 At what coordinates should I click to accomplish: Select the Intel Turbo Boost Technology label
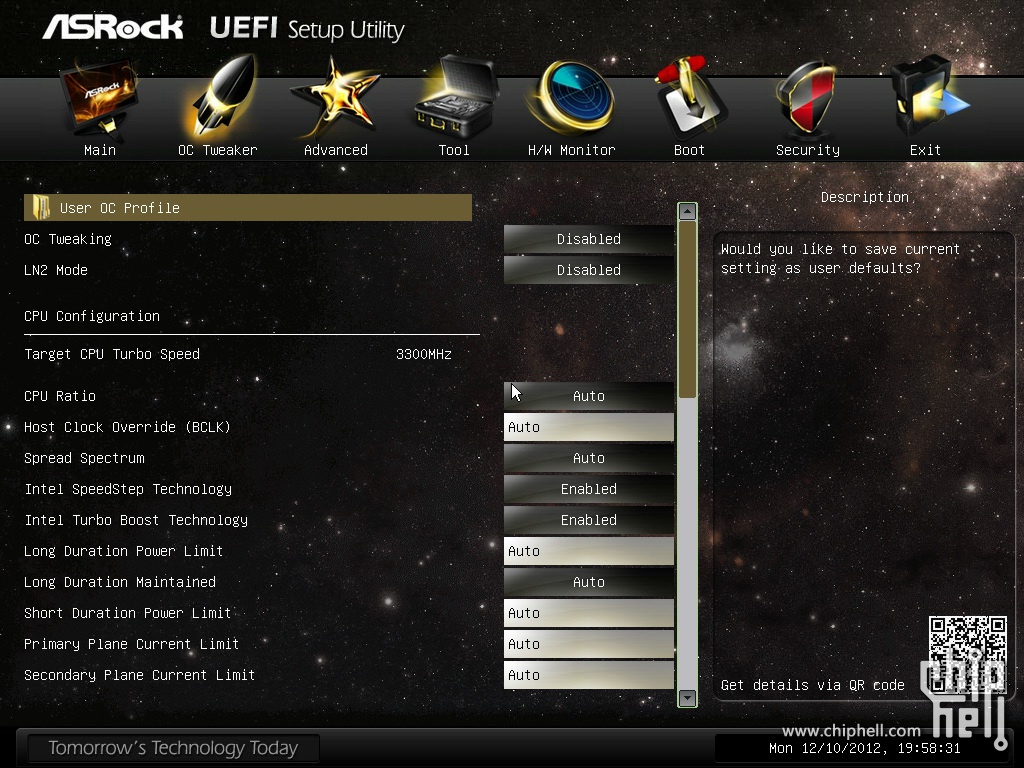[x=136, y=520]
